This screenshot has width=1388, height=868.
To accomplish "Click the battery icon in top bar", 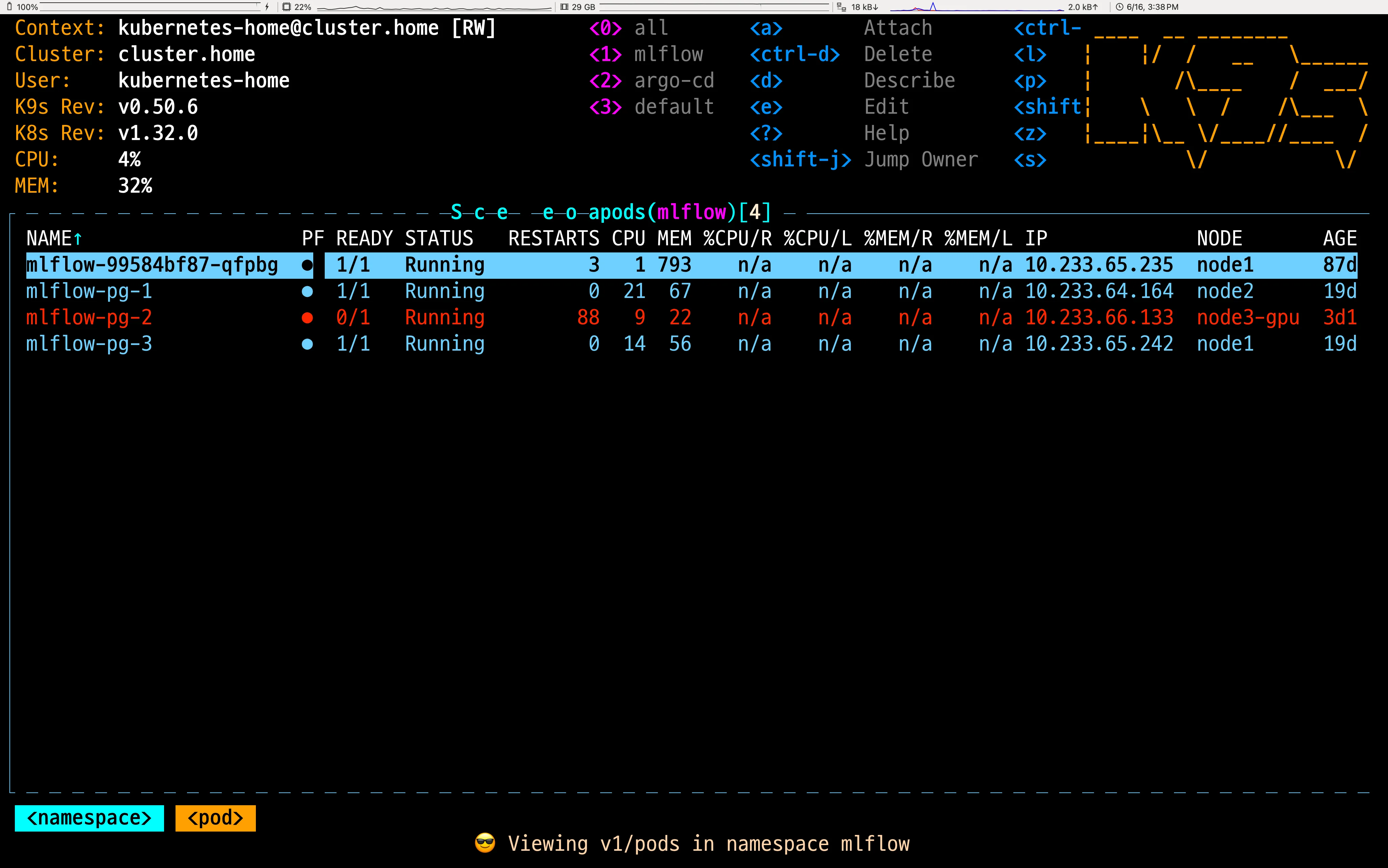I will pos(9,7).
